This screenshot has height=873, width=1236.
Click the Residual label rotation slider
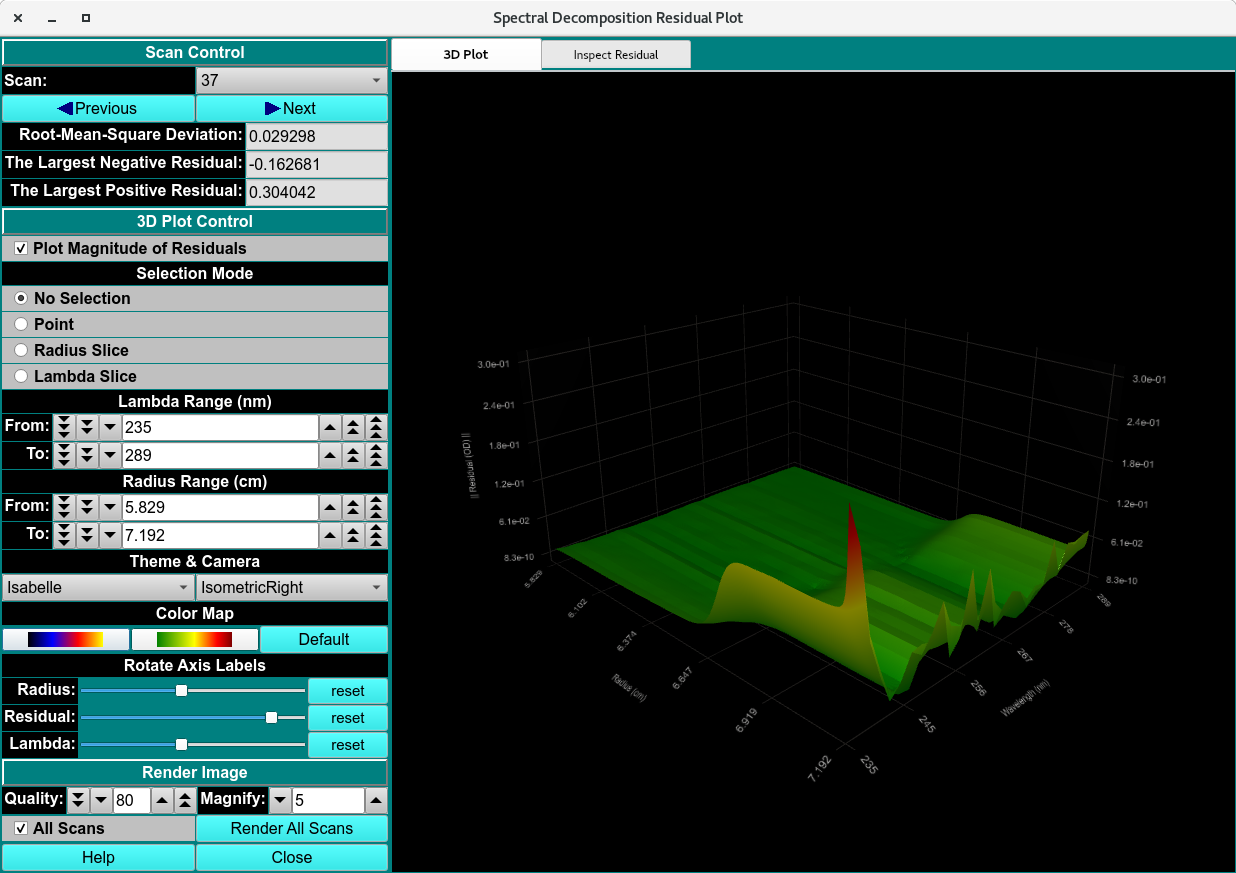click(193, 717)
